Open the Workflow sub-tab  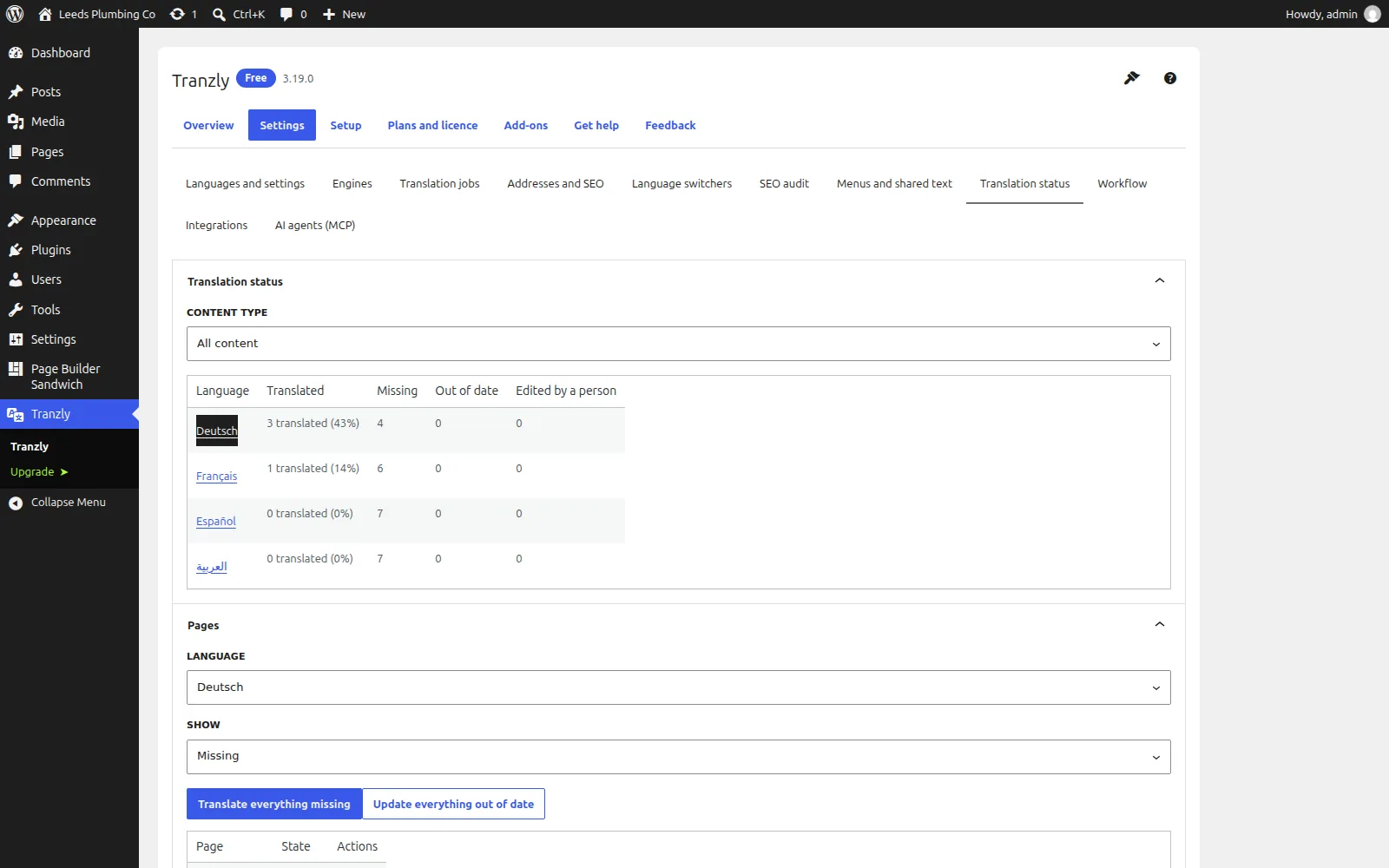(x=1122, y=183)
